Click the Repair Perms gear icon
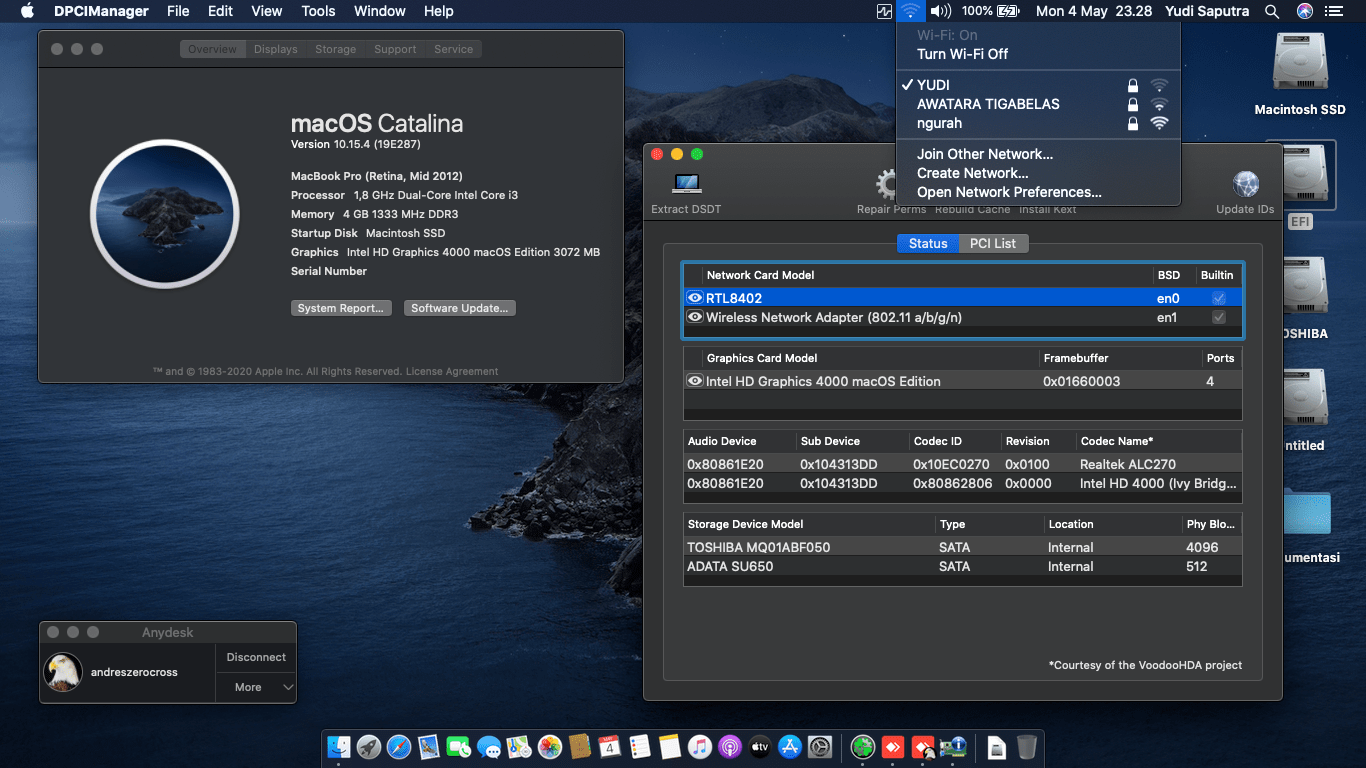The height and width of the screenshot is (768, 1366). (x=888, y=184)
